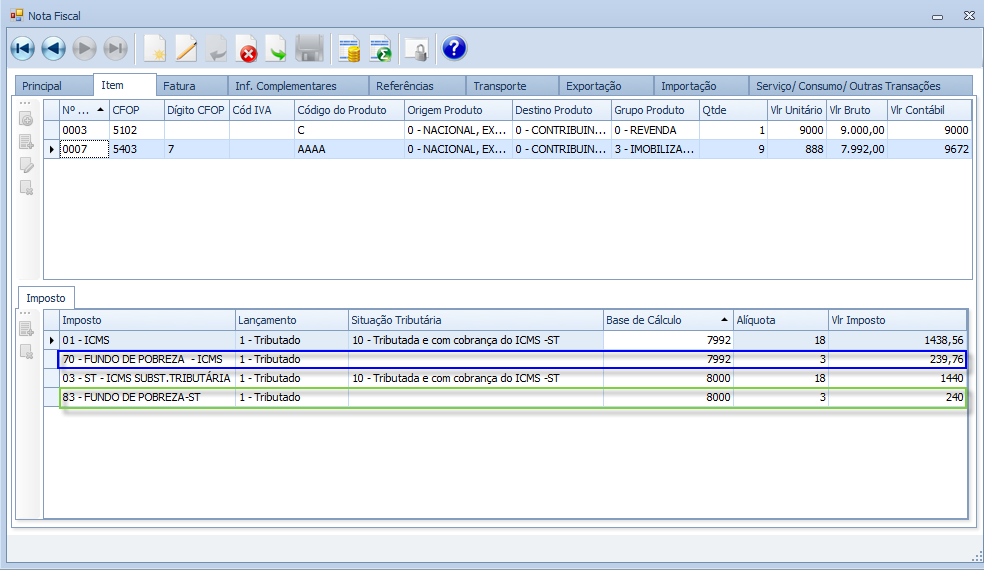Open help with the question mark icon
Screen dimensions: 984x570
[454, 48]
